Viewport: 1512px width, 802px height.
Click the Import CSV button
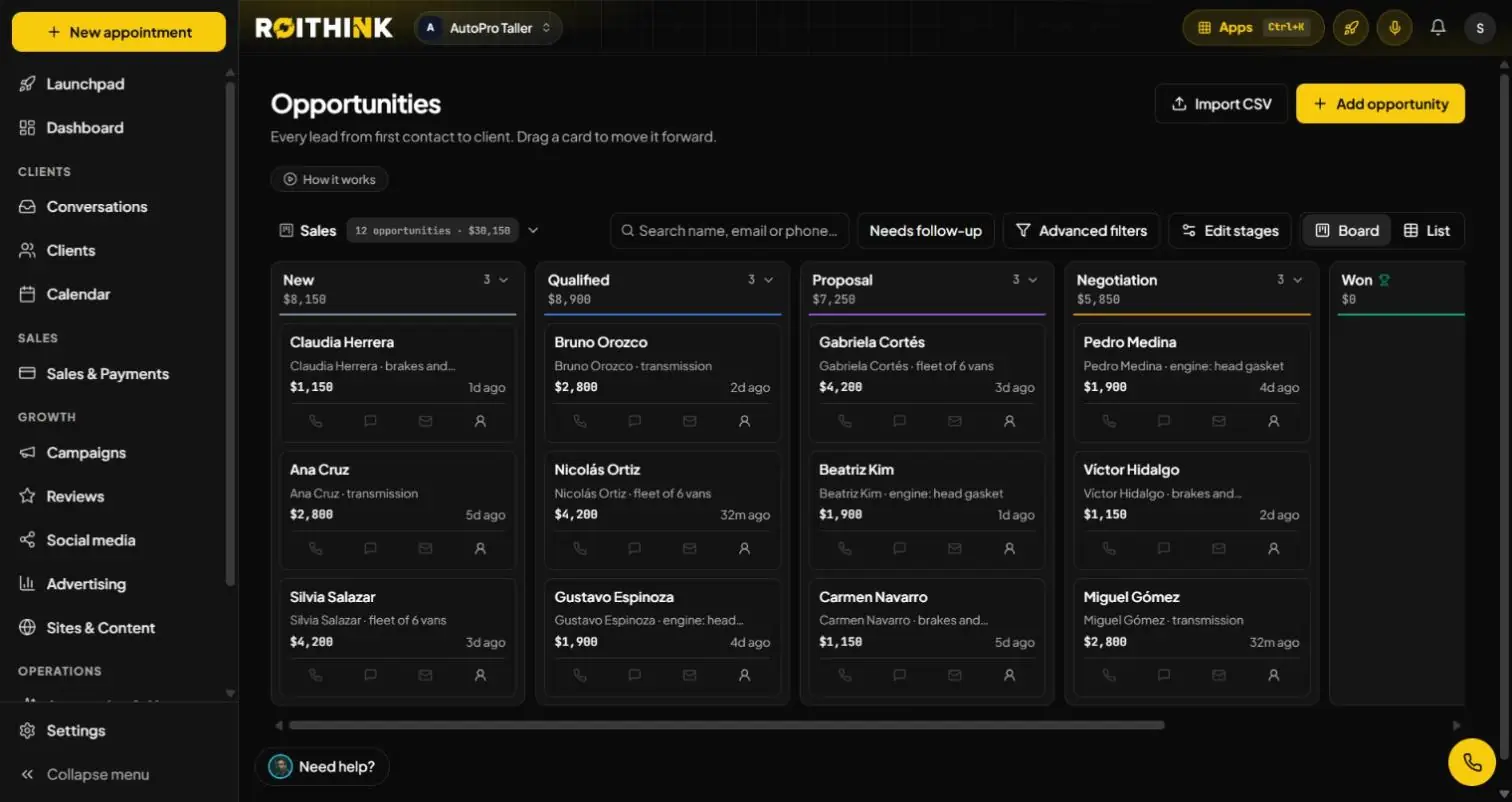point(1221,104)
